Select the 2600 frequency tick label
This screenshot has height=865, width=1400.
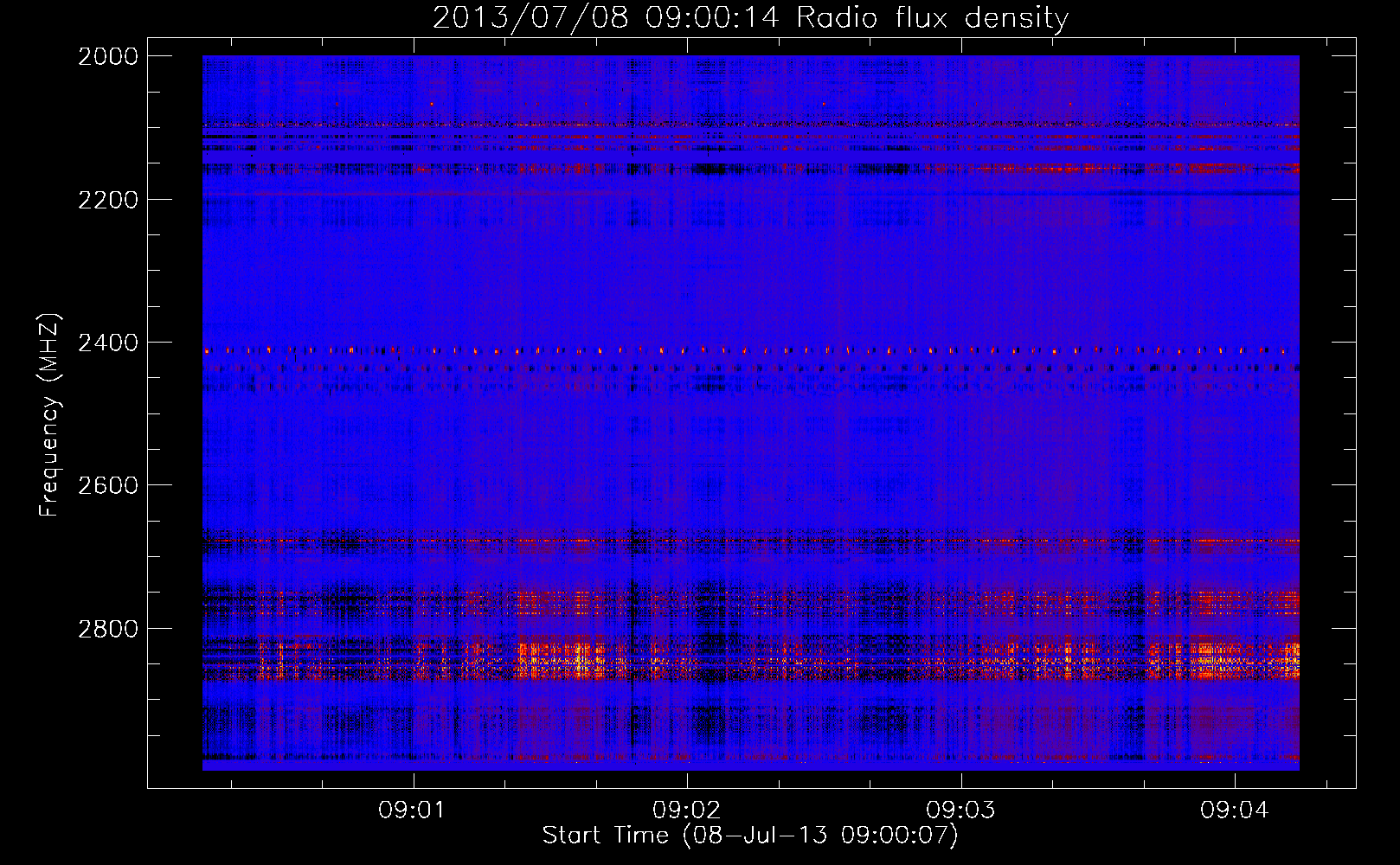(x=108, y=485)
